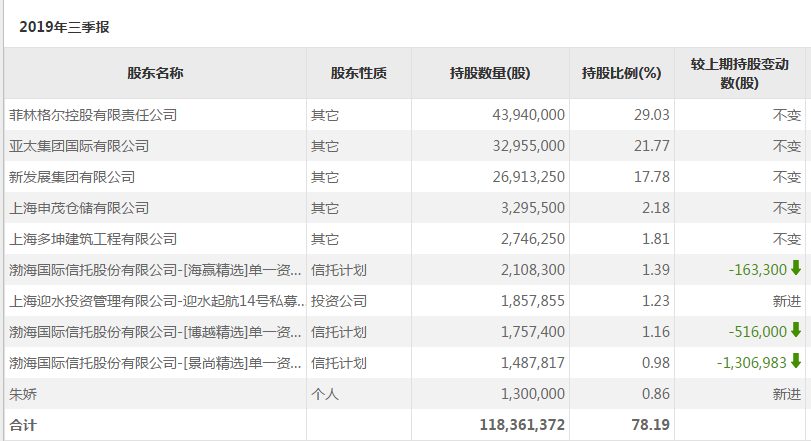This screenshot has width=811, height=441.
Task: Click the holding quantity 2,108,300
Action: coord(533,270)
